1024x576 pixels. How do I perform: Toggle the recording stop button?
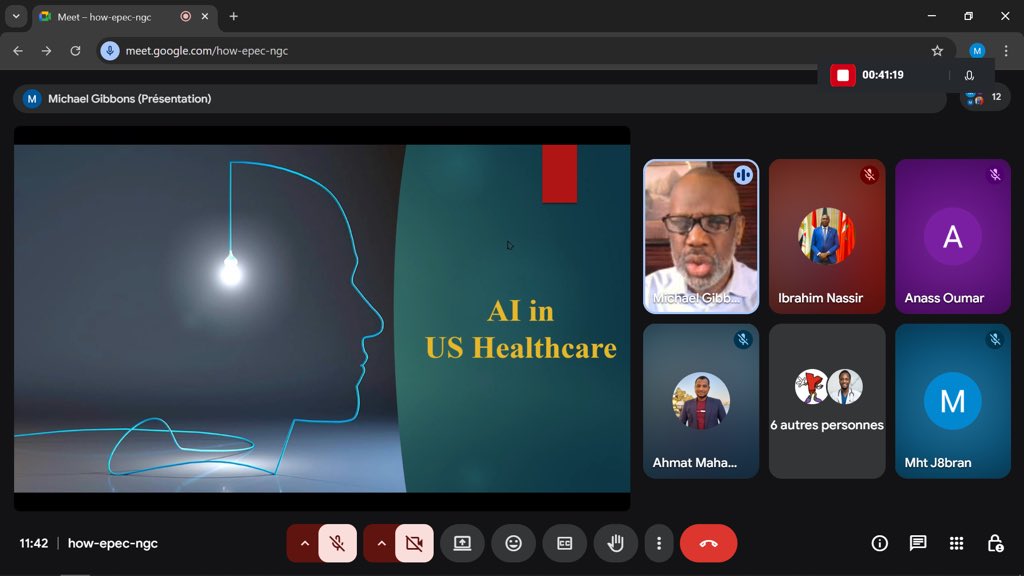tap(842, 74)
